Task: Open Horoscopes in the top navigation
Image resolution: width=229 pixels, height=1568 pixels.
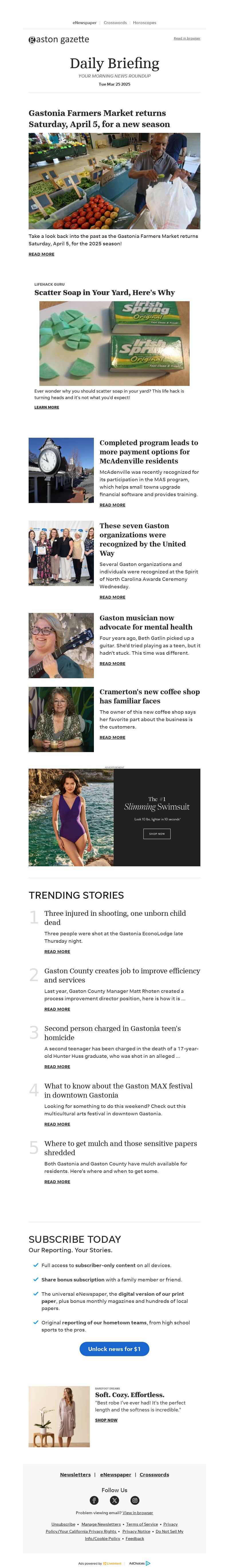Action: click(x=144, y=23)
